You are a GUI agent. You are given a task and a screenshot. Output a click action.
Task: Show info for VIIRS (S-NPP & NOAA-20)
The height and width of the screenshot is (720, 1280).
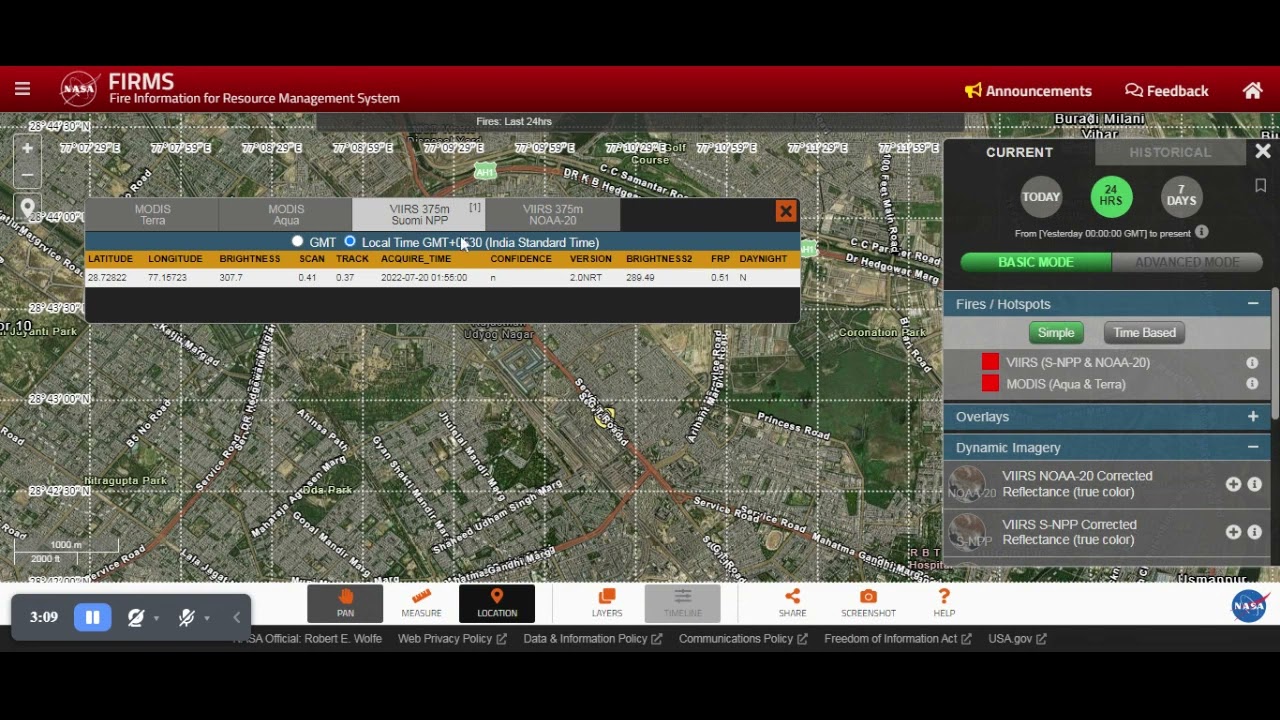point(1252,363)
